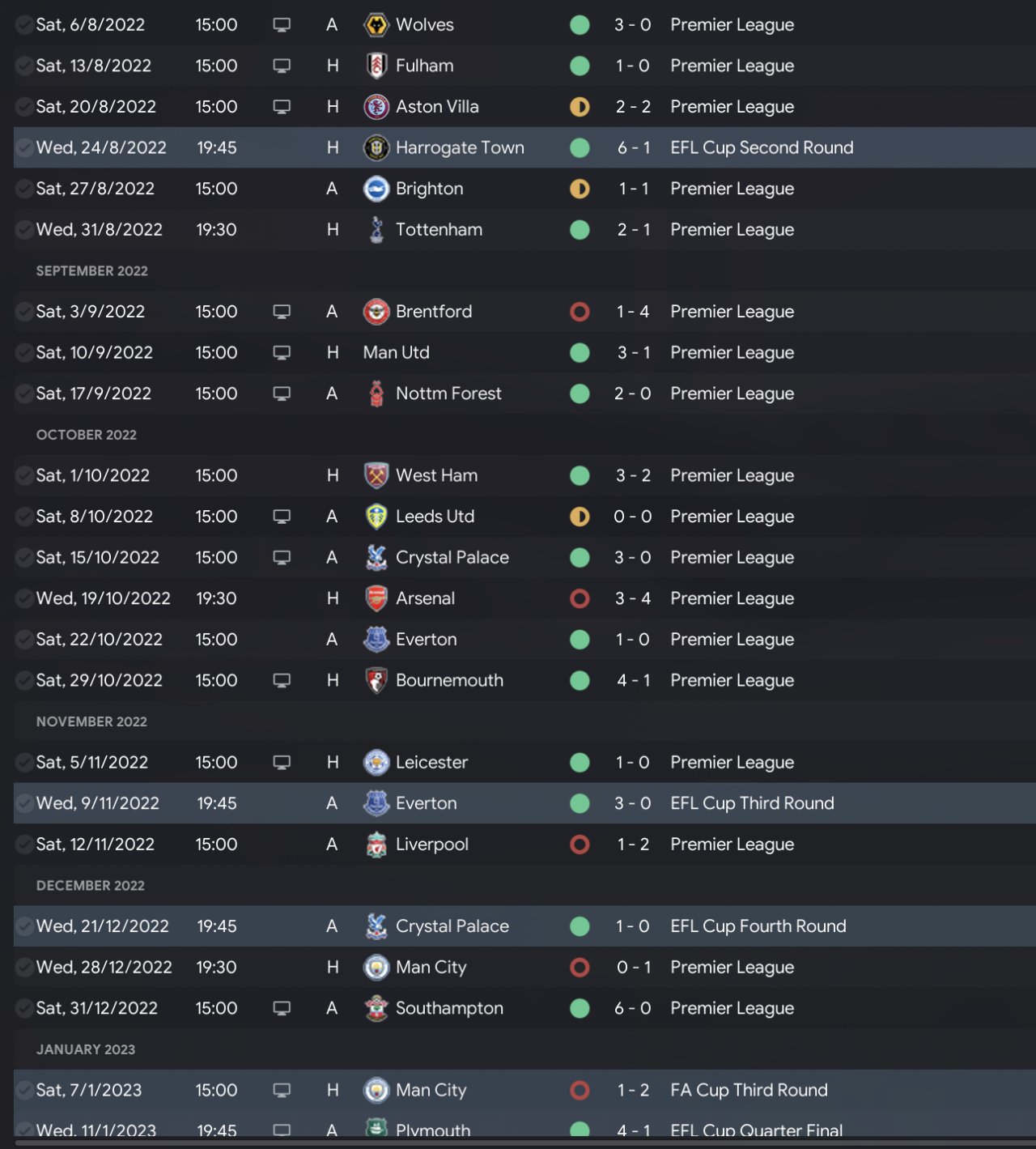Image resolution: width=1036 pixels, height=1149 pixels.
Task: Click the Brentford club badge
Action: 376,312
